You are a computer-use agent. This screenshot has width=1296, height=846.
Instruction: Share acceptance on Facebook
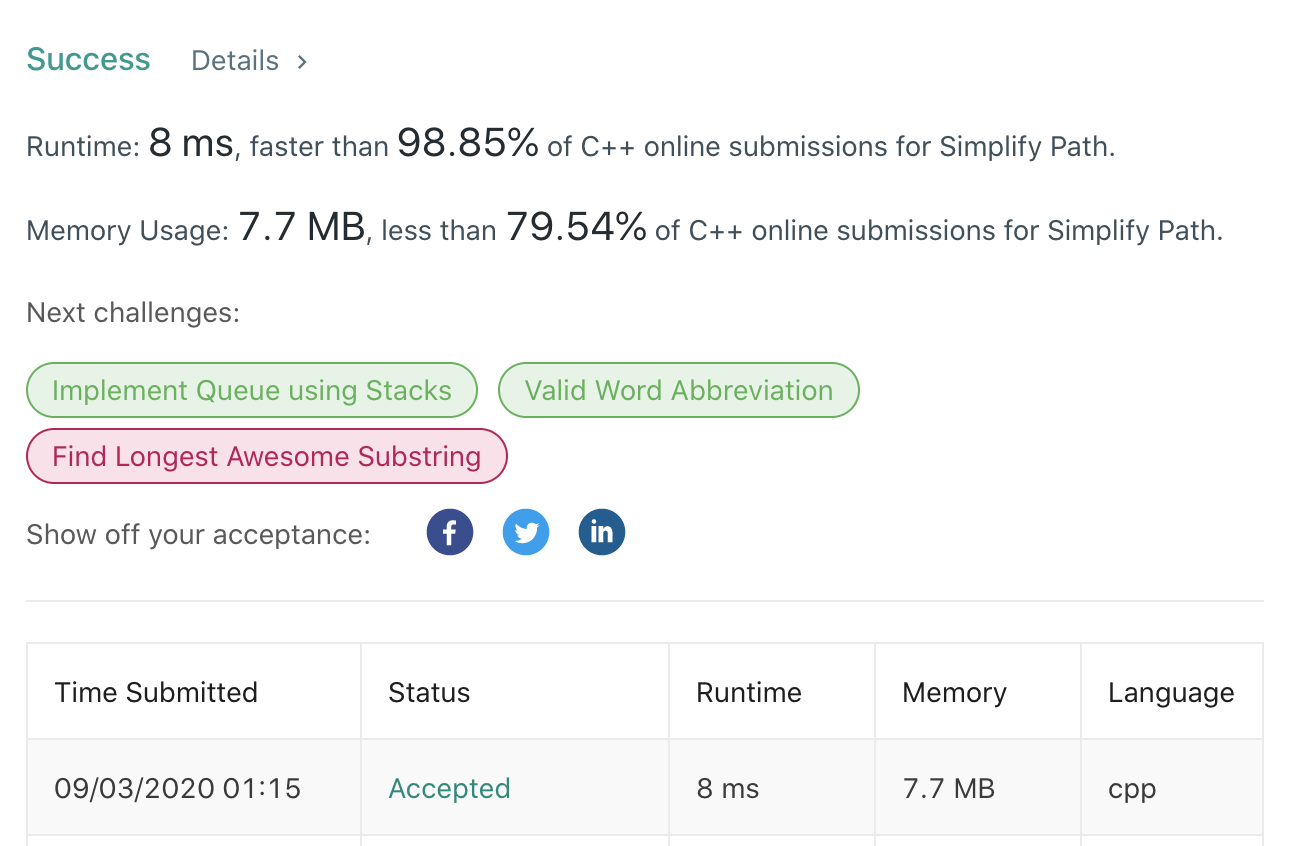[x=450, y=531]
